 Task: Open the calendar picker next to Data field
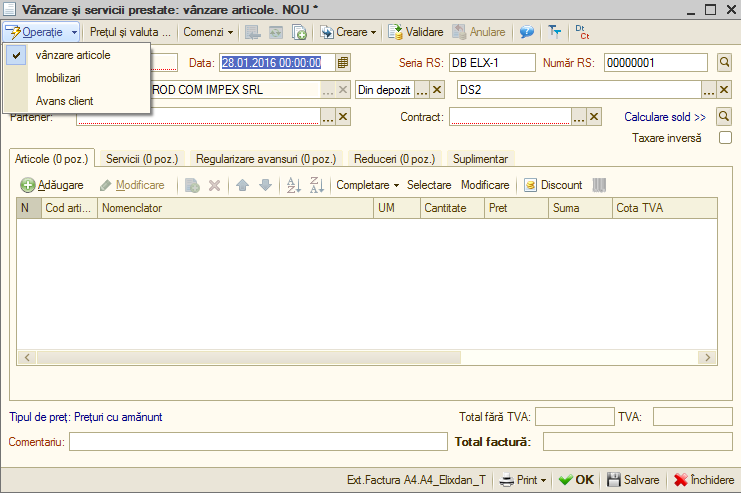coord(343,62)
